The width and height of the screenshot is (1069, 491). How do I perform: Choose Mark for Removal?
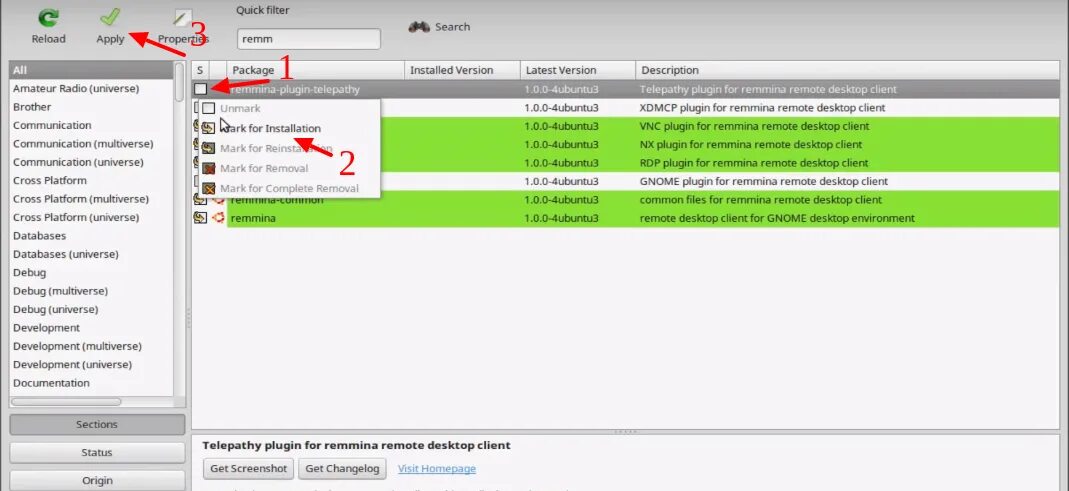click(x=288, y=168)
